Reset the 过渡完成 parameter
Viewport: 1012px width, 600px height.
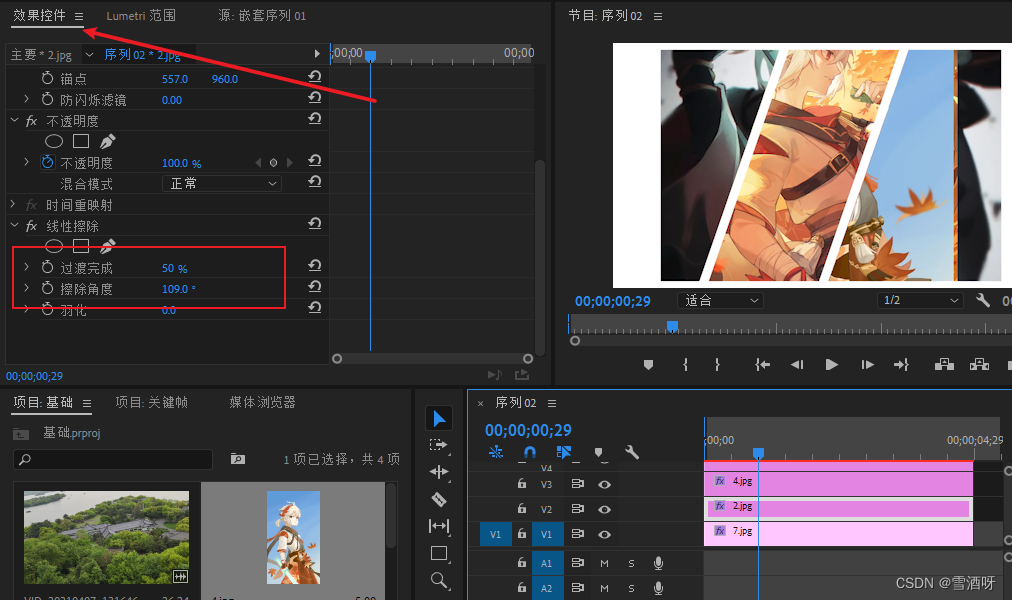point(314,265)
